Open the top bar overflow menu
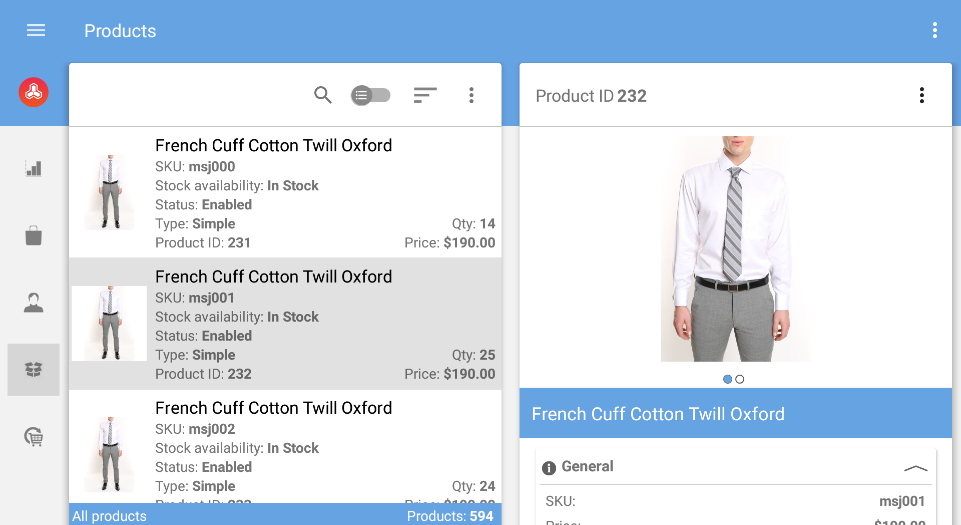 (934, 31)
